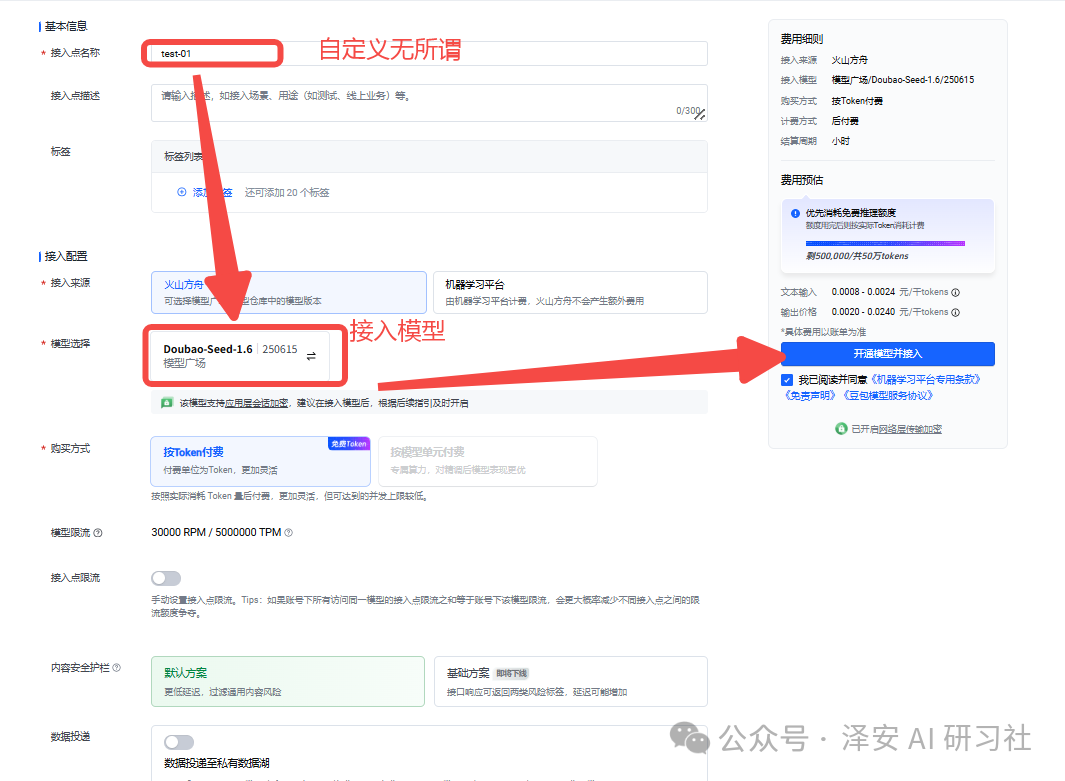Viewport: 1065px width, 781px height.
Task: Uncheck the agreement terms checkbox
Action: coord(787,380)
